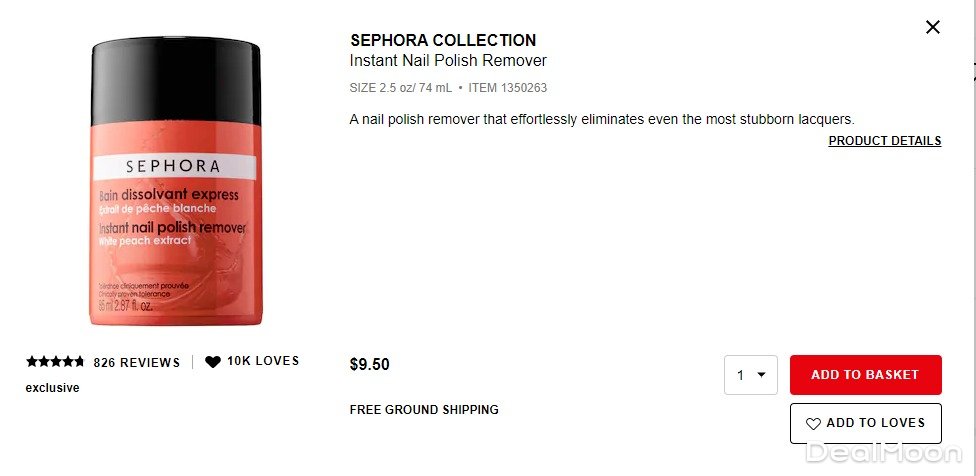Click the Free Ground Shipping text
The image size is (976, 476).
424,409
